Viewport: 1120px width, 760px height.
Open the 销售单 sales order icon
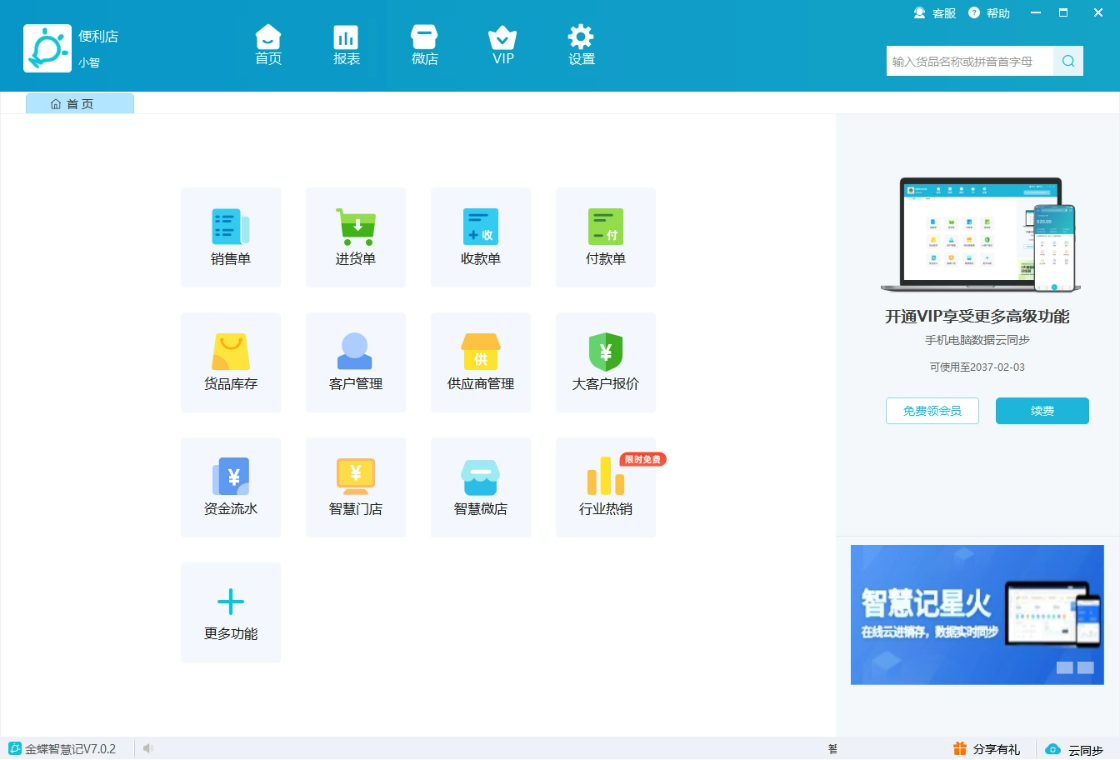231,228
